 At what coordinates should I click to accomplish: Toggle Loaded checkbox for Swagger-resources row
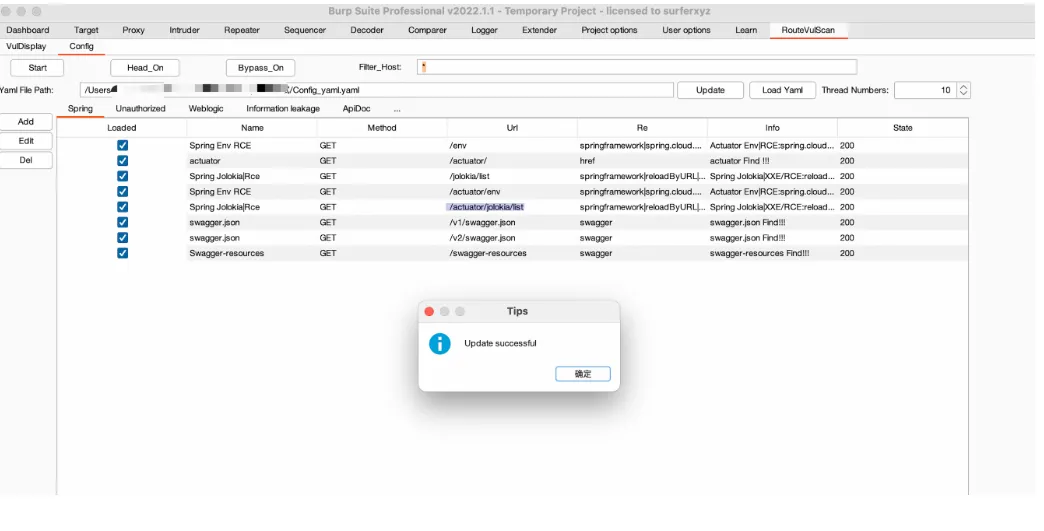123,253
